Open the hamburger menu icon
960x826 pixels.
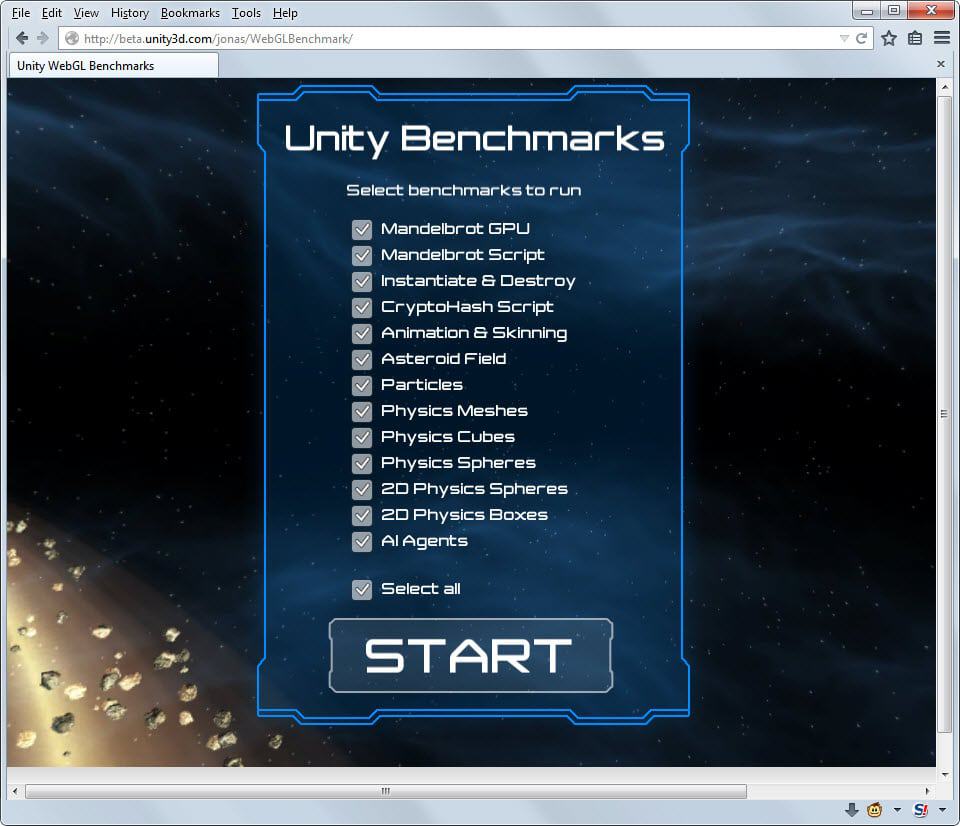point(942,38)
